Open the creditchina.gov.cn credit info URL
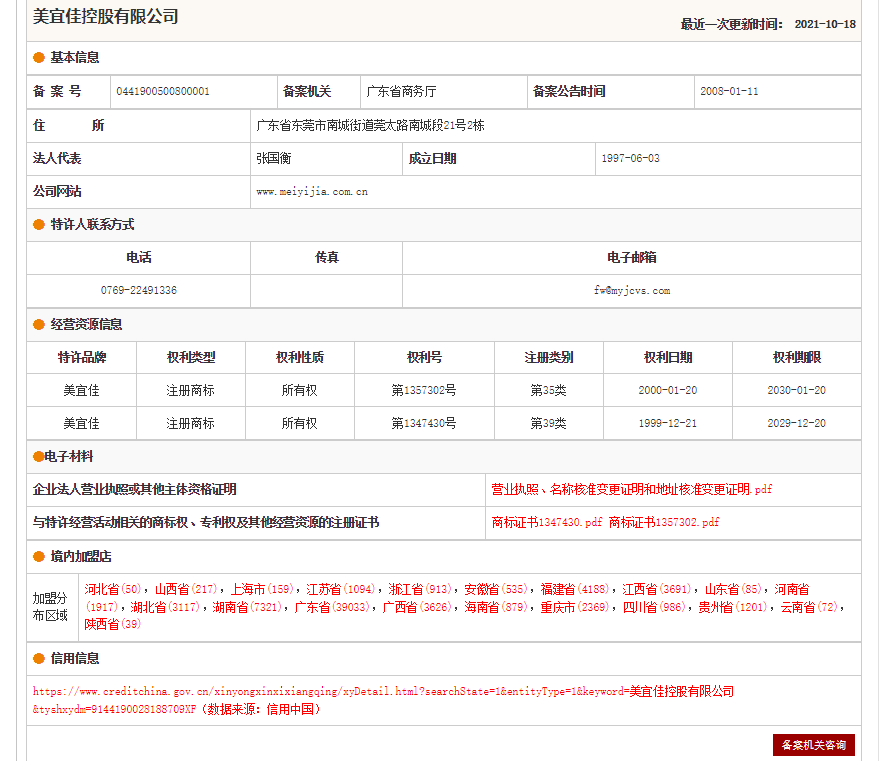879x761 pixels. coord(383,692)
